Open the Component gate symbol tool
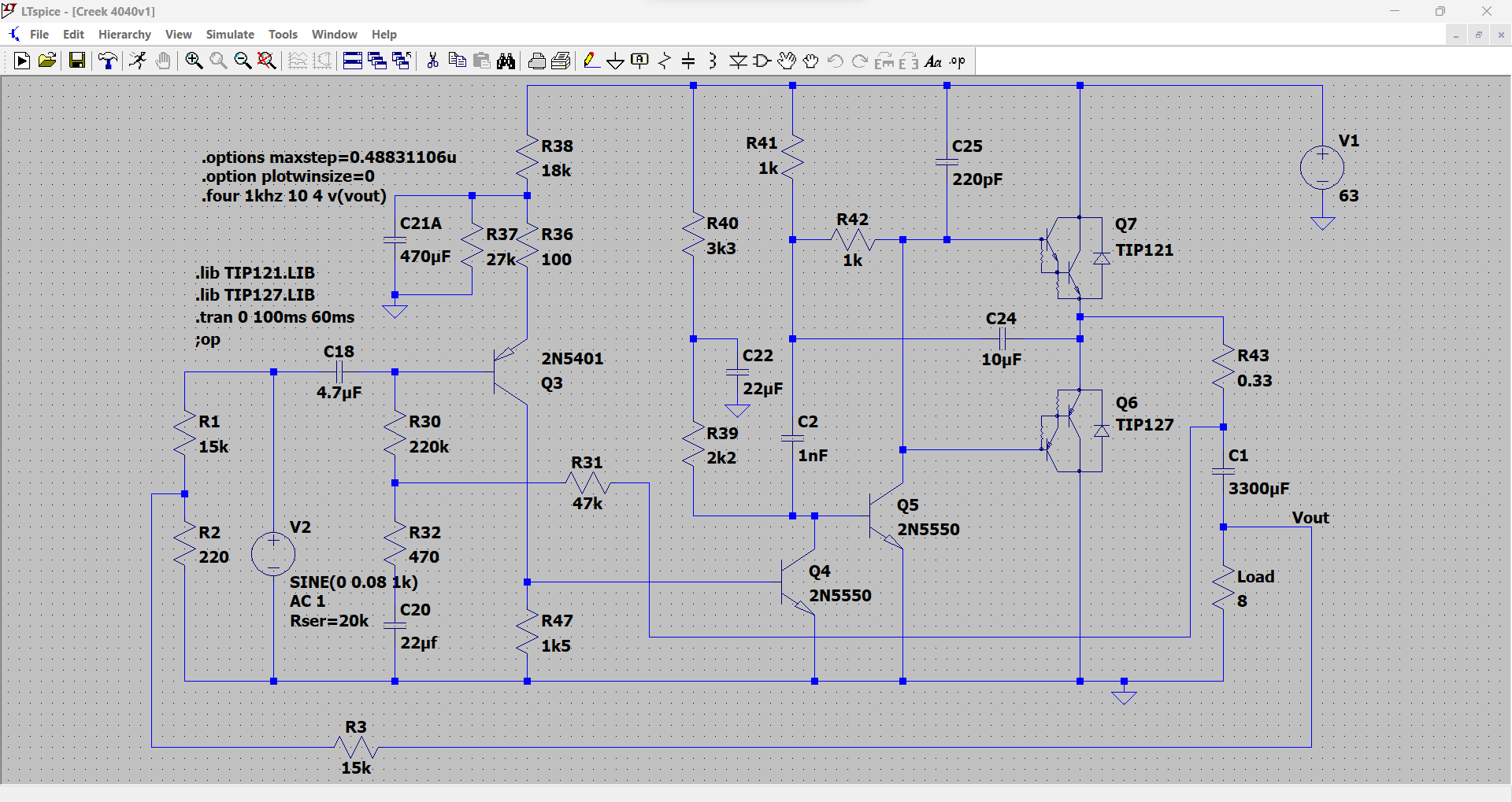Image resolution: width=1512 pixels, height=802 pixels. click(762, 61)
